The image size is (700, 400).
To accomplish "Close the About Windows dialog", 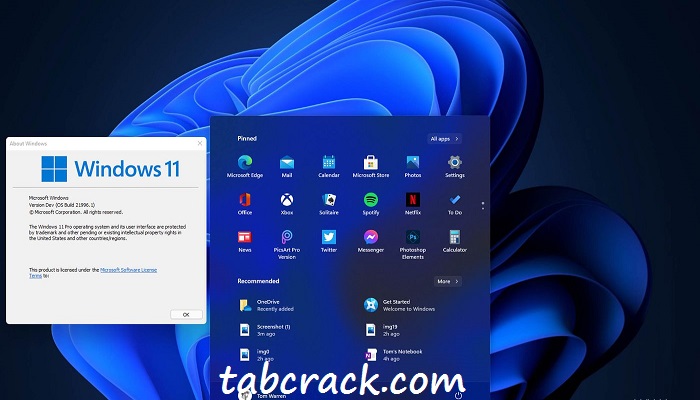I will point(200,143).
